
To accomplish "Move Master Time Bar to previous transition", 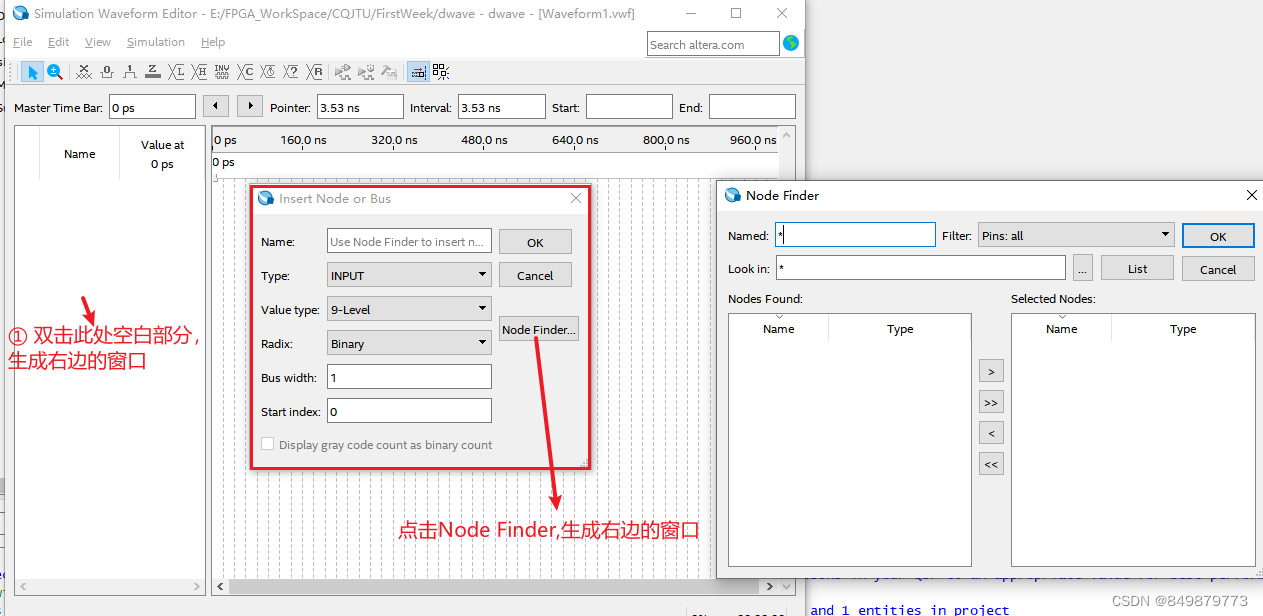I will tap(216, 106).
